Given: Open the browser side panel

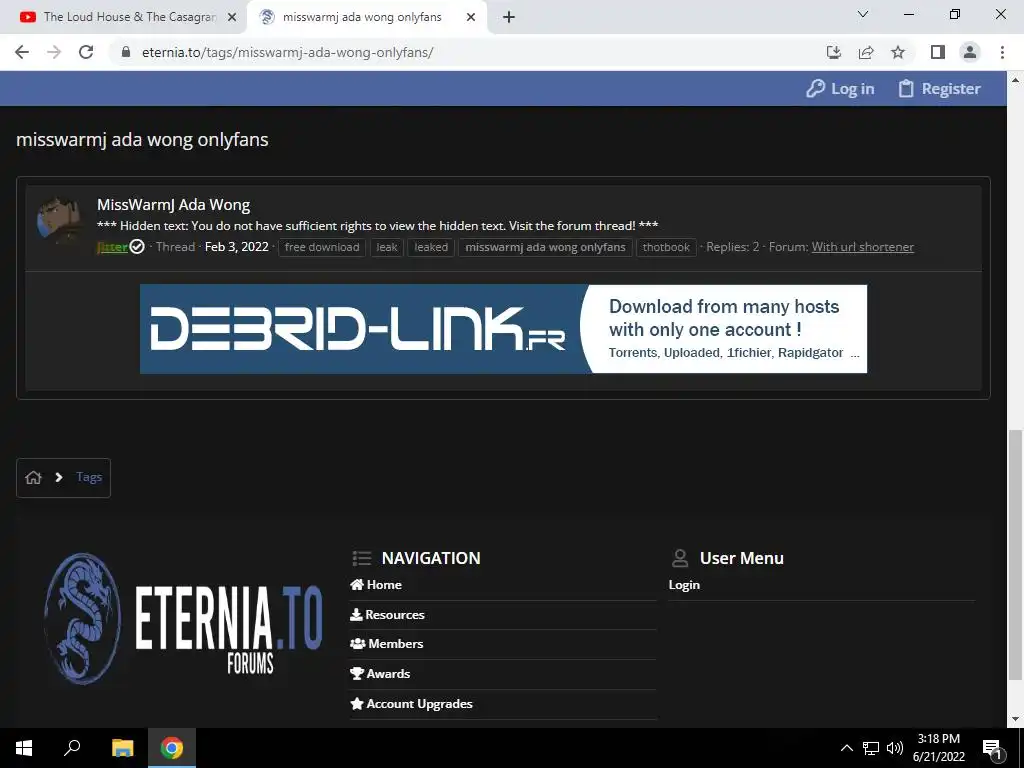Looking at the screenshot, I should [938, 52].
